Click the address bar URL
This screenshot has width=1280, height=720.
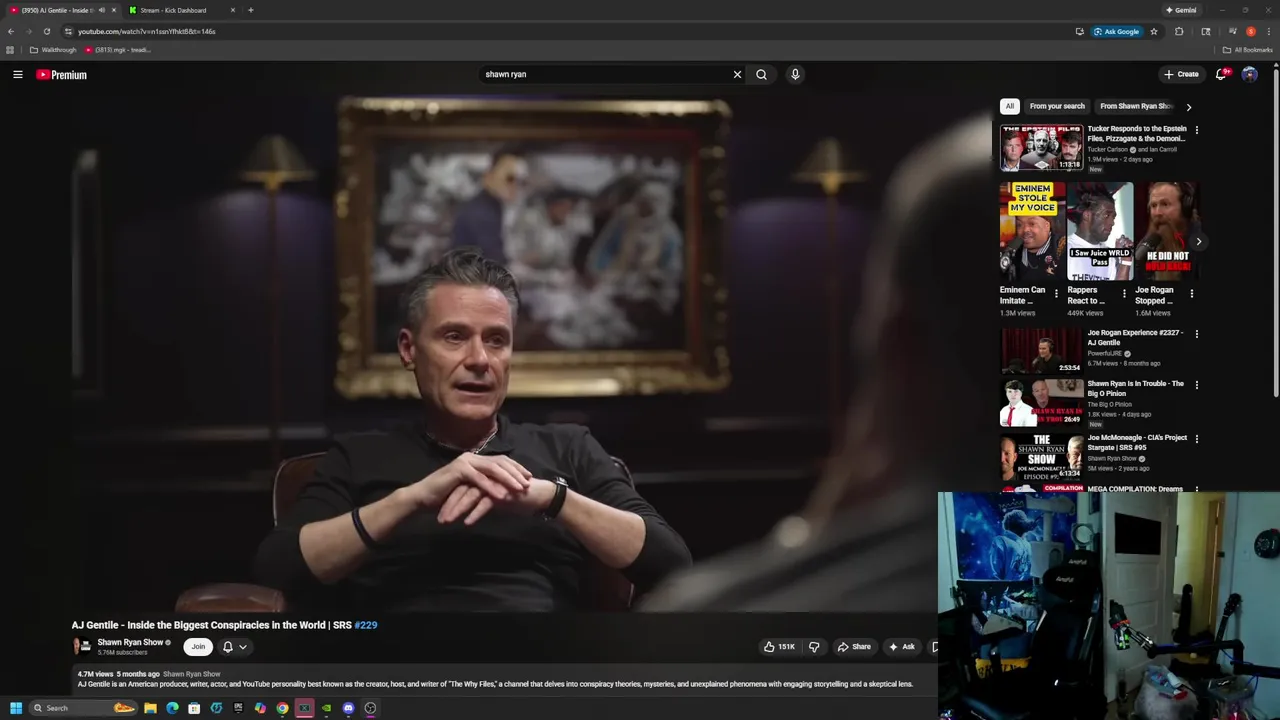[147, 31]
